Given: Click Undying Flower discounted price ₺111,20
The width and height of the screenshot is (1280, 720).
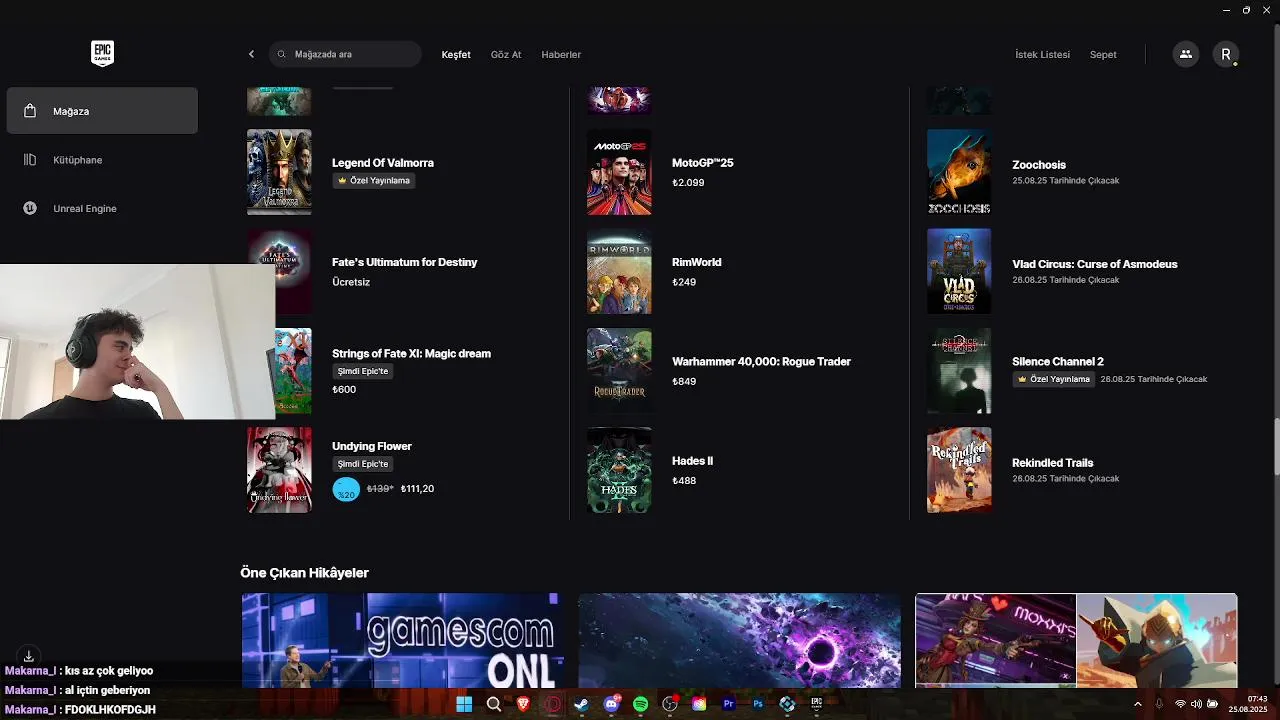Looking at the screenshot, I should tap(417, 489).
